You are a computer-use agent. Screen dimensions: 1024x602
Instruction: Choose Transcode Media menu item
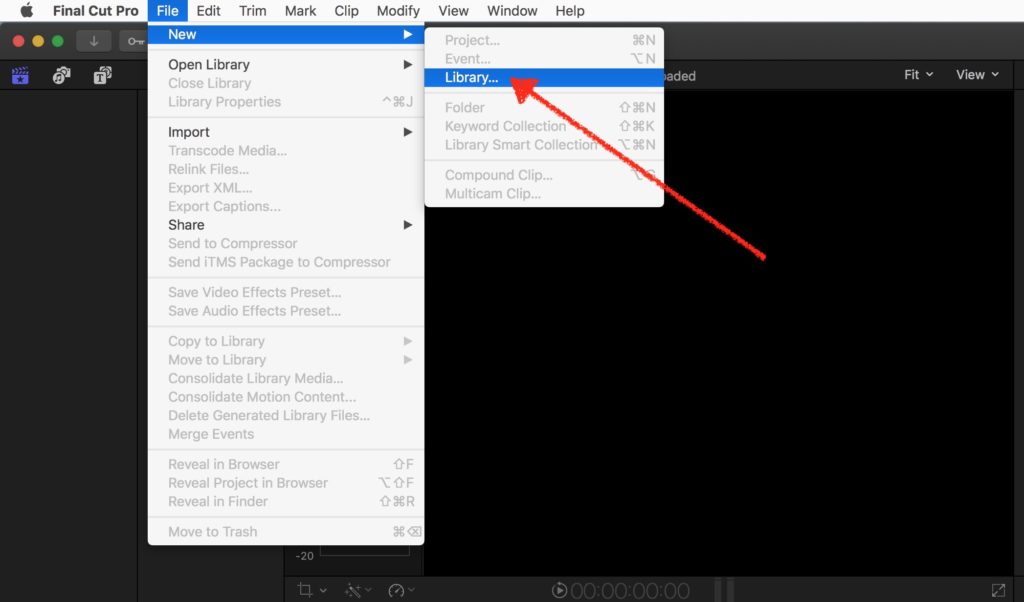click(x=286, y=150)
